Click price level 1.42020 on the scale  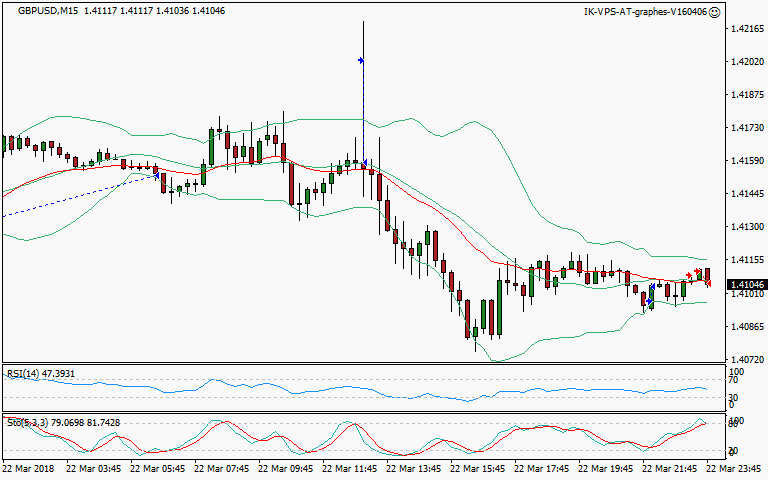pyautogui.click(x=747, y=62)
